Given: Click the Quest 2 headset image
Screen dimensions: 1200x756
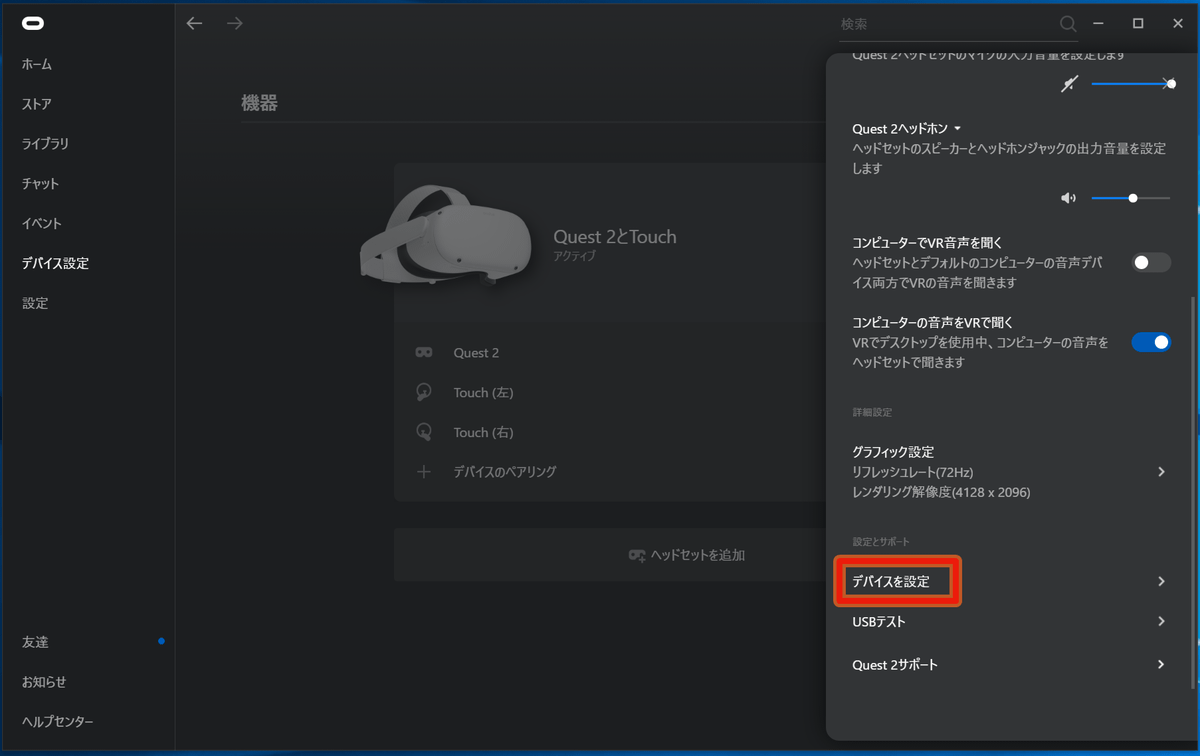Looking at the screenshot, I should 445,237.
